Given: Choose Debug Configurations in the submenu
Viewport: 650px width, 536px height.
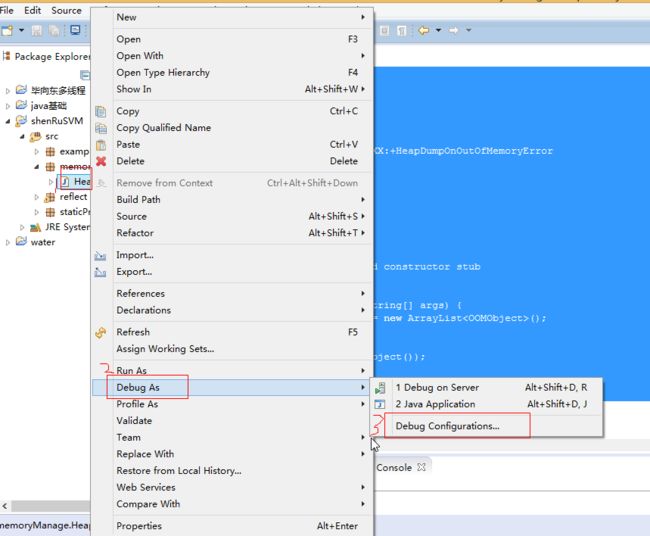Looking at the screenshot, I should tap(487, 426).
